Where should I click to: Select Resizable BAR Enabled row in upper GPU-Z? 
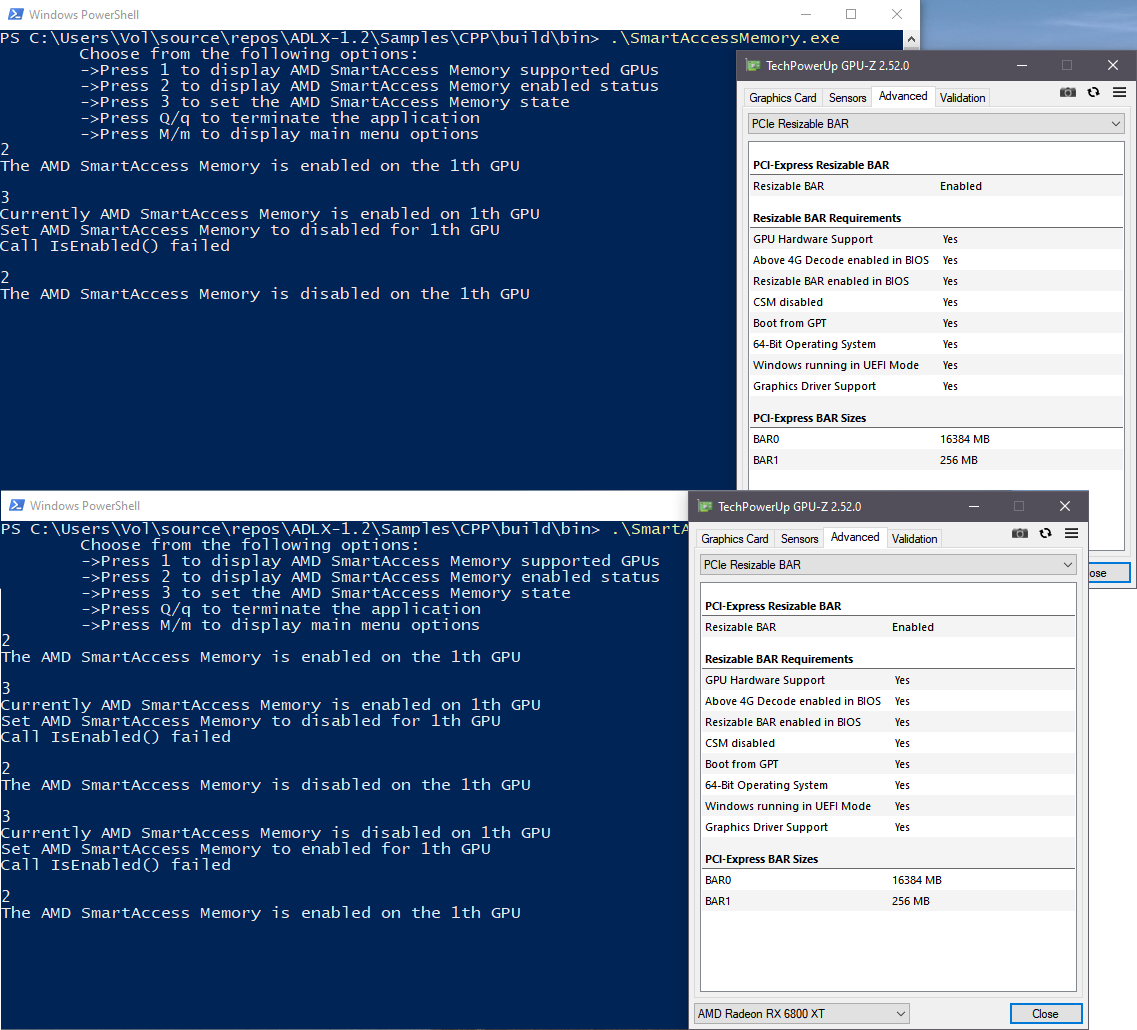coord(936,186)
